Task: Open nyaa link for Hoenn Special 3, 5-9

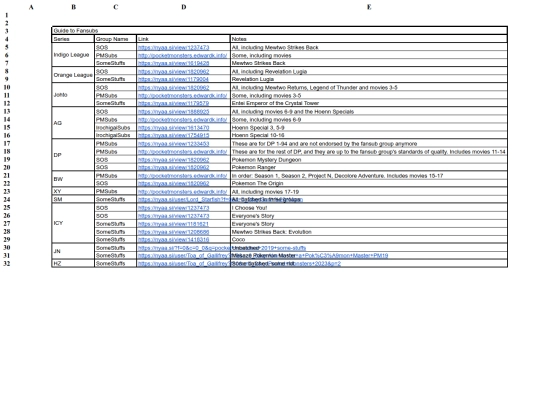Action: coord(174,127)
